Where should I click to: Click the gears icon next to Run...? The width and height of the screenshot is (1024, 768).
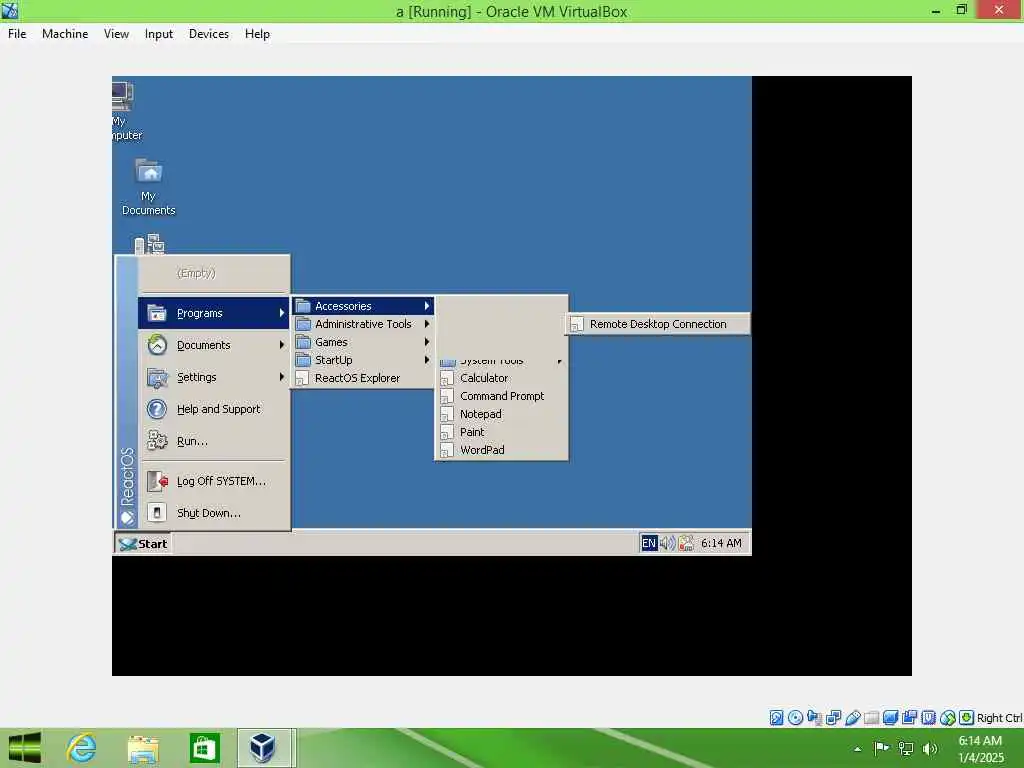(x=157, y=441)
